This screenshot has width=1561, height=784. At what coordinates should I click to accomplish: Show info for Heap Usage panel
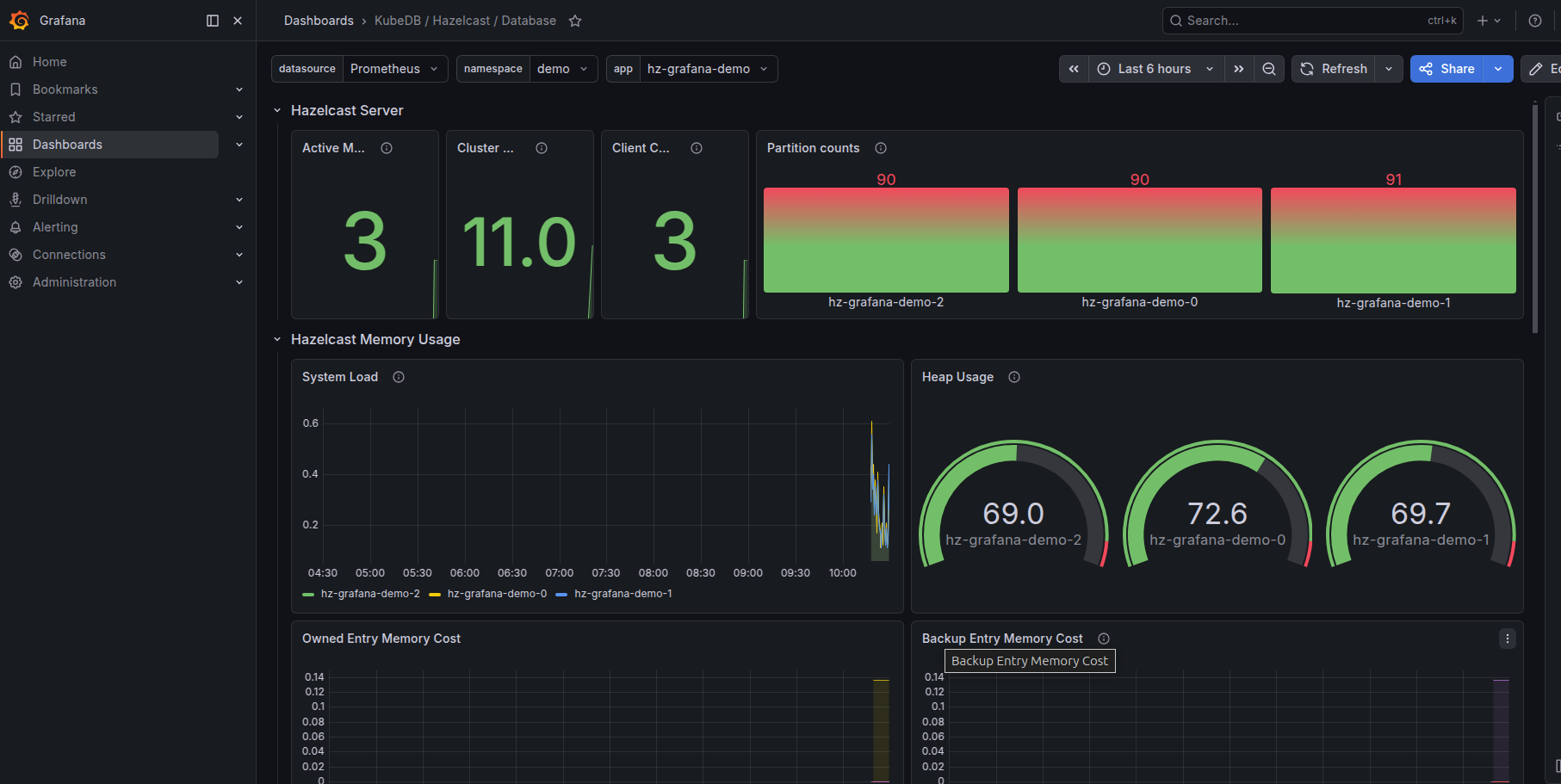(1014, 377)
